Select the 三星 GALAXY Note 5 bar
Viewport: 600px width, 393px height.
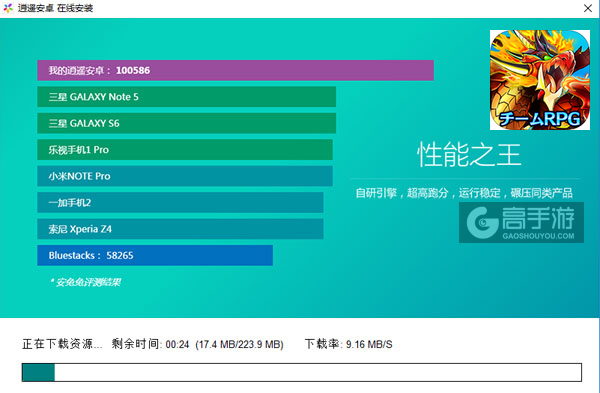pyautogui.click(x=186, y=97)
